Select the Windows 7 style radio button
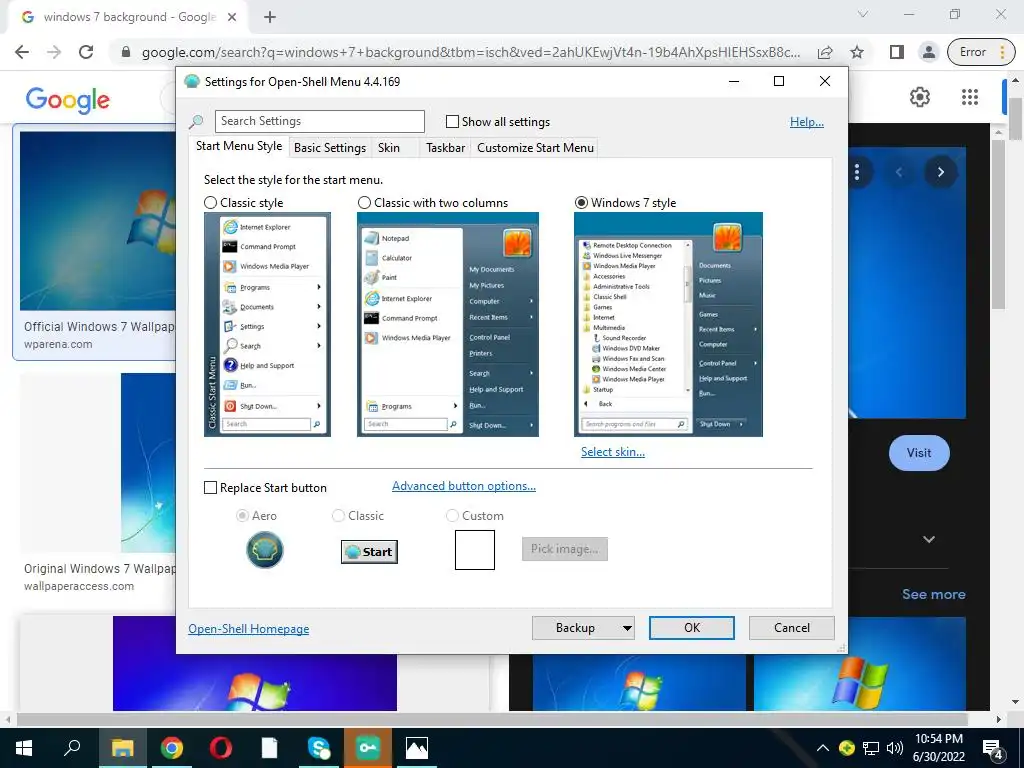The height and width of the screenshot is (768, 1024). click(581, 202)
